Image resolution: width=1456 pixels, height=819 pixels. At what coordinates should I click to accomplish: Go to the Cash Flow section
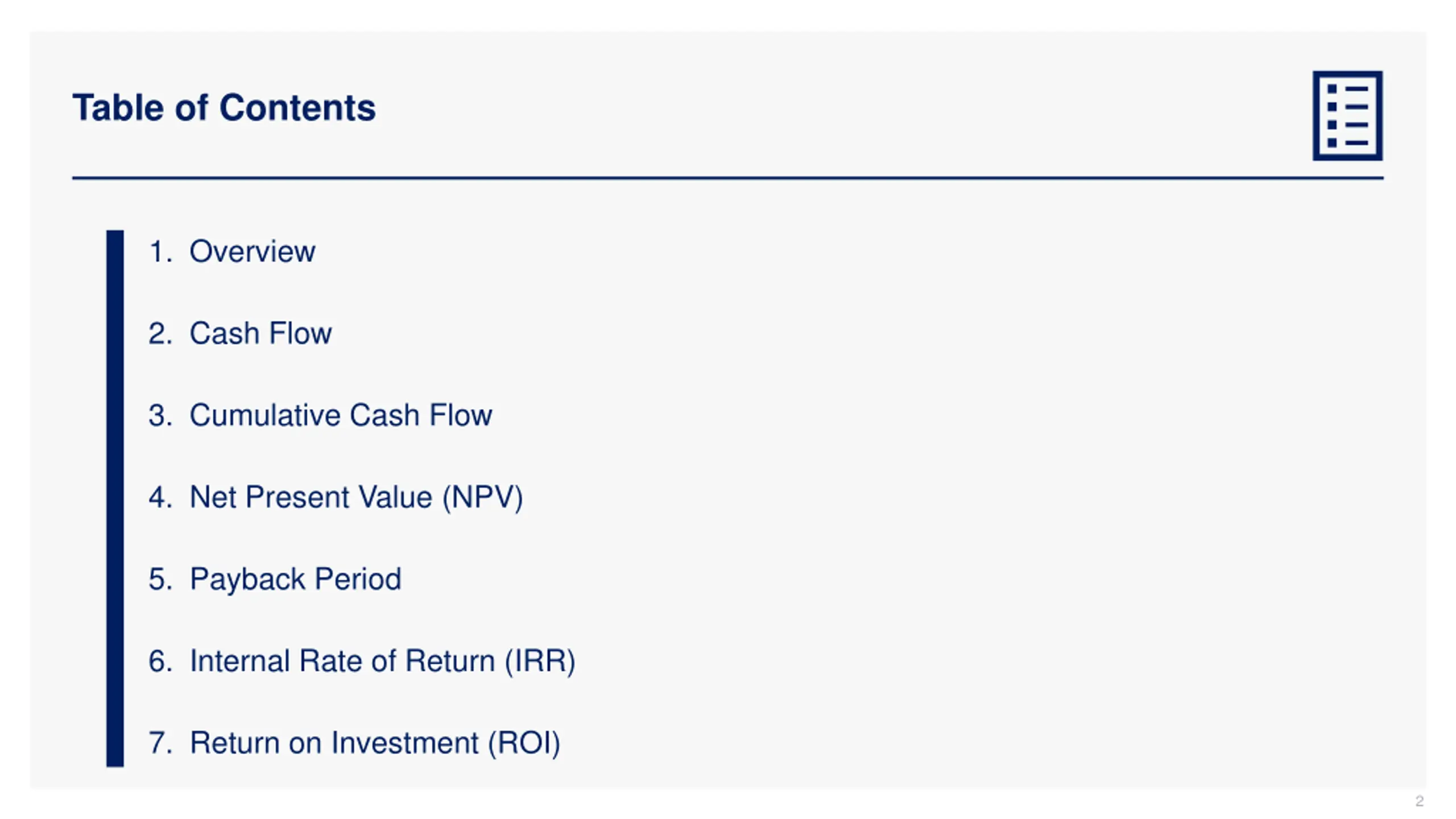(260, 333)
